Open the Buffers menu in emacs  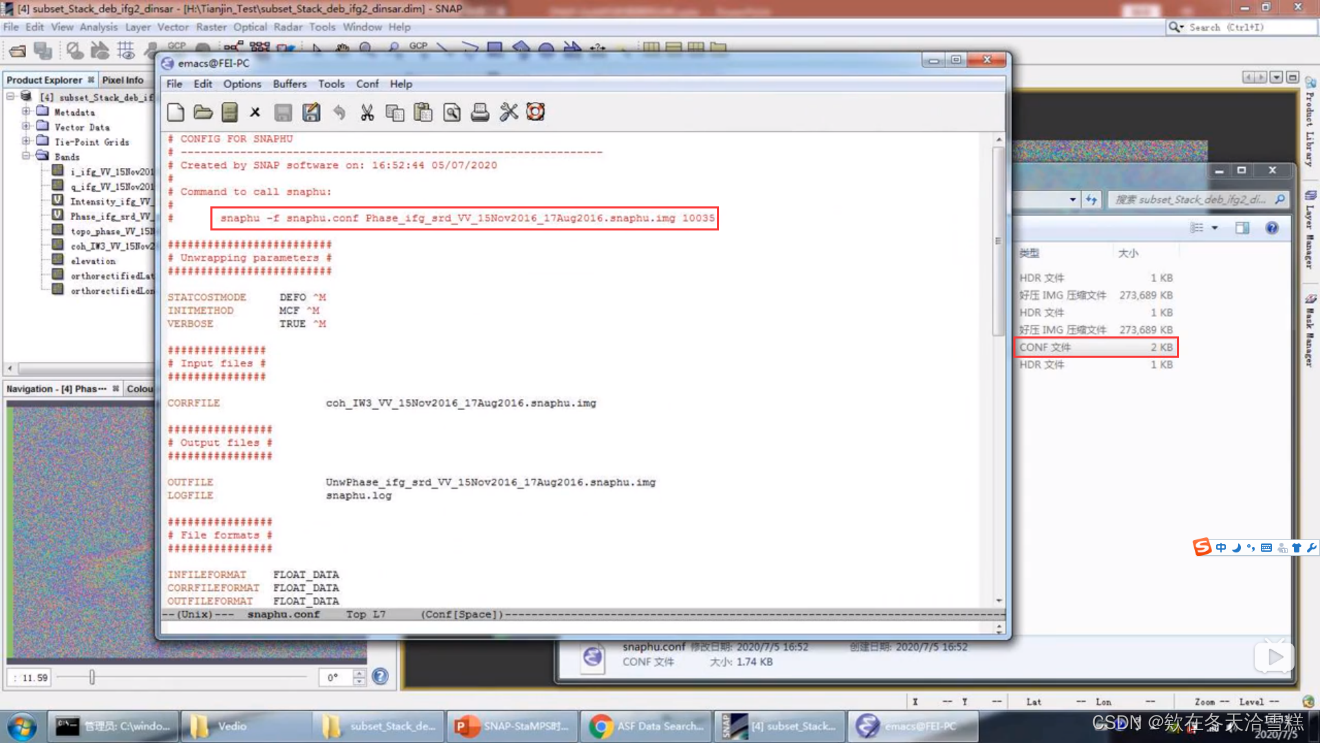(290, 84)
